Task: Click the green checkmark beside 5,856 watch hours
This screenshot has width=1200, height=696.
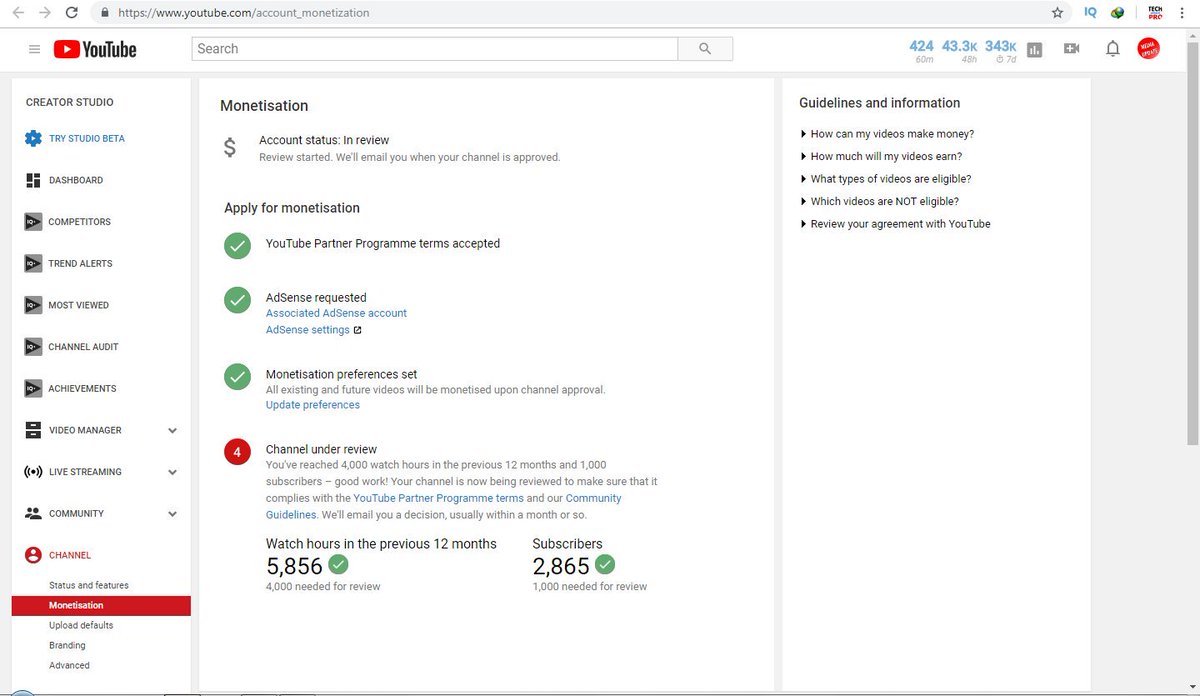Action: pos(338,565)
